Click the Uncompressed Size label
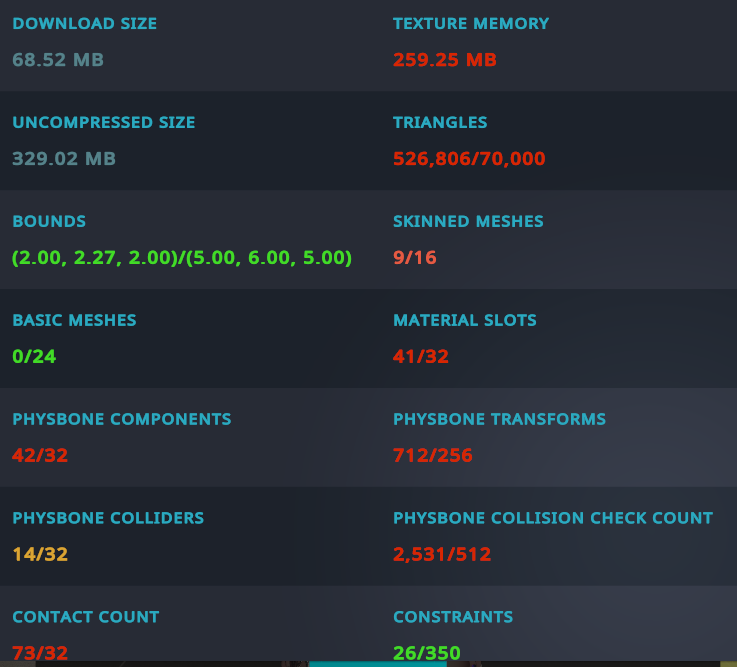This screenshot has height=667, width=737. (x=104, y=123)
